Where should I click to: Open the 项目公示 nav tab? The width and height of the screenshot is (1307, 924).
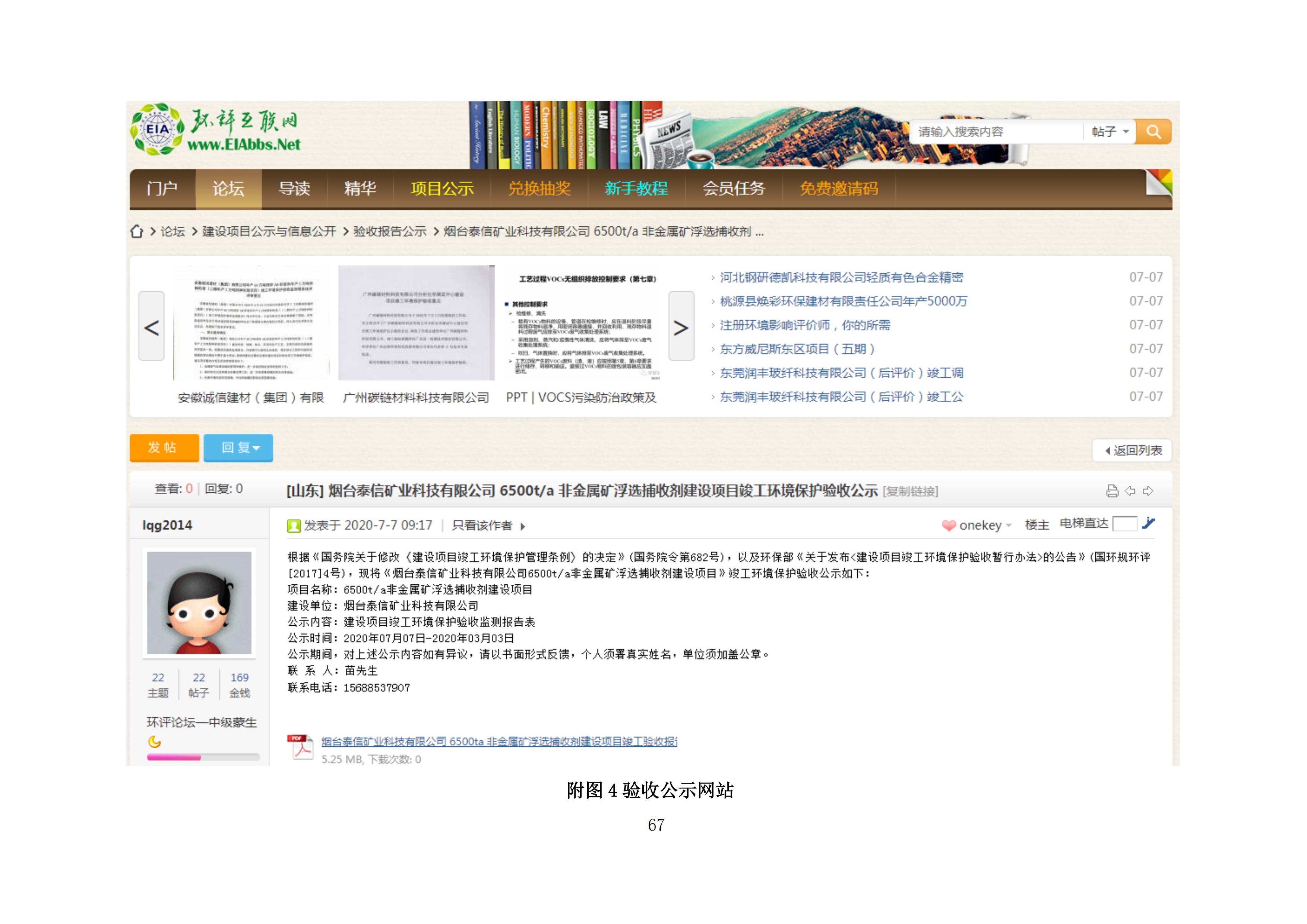tap(442, 188)
